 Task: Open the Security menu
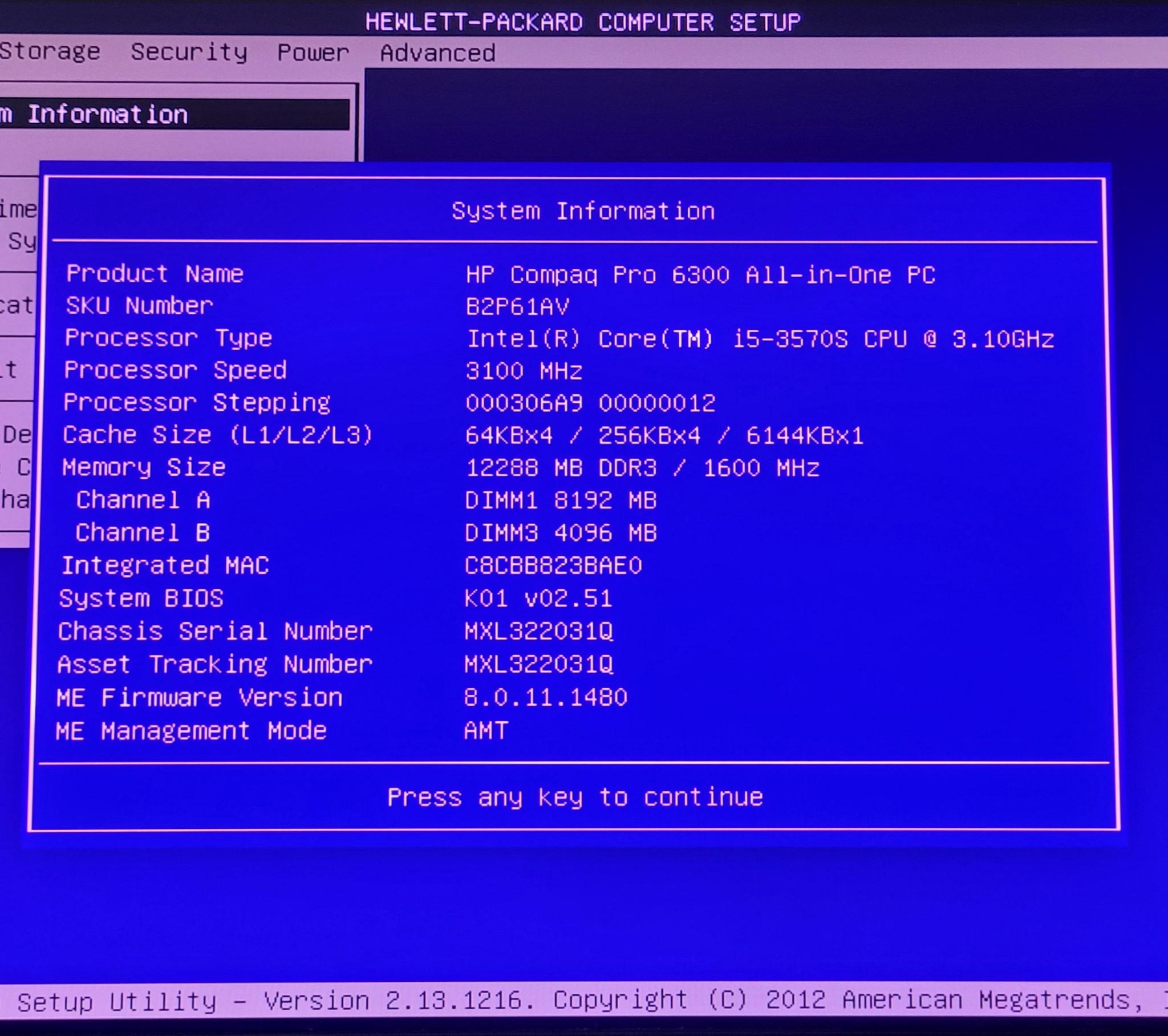tap(189, 52)
